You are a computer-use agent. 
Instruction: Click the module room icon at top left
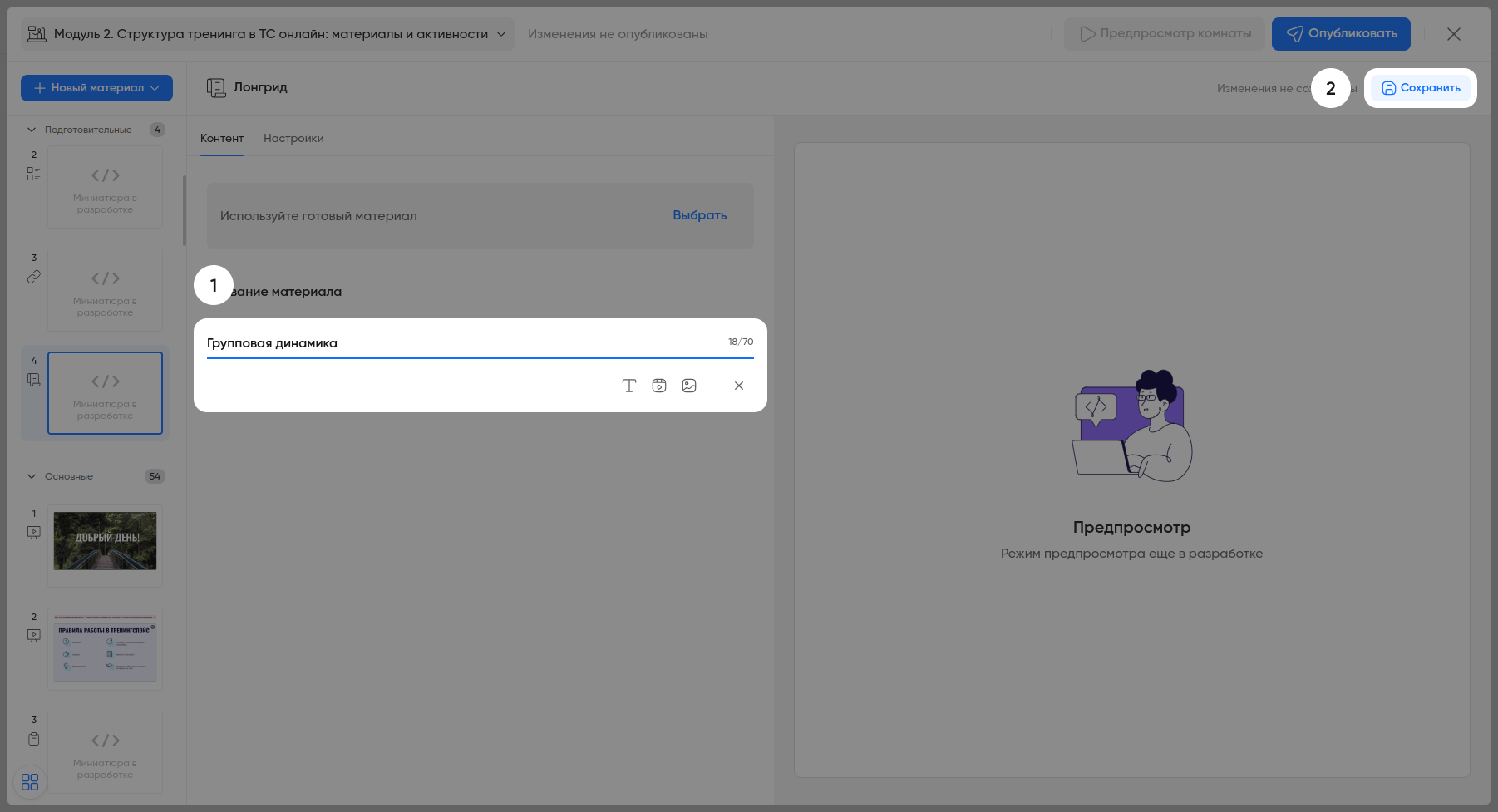pyautogui.click(x=37, y=34)
